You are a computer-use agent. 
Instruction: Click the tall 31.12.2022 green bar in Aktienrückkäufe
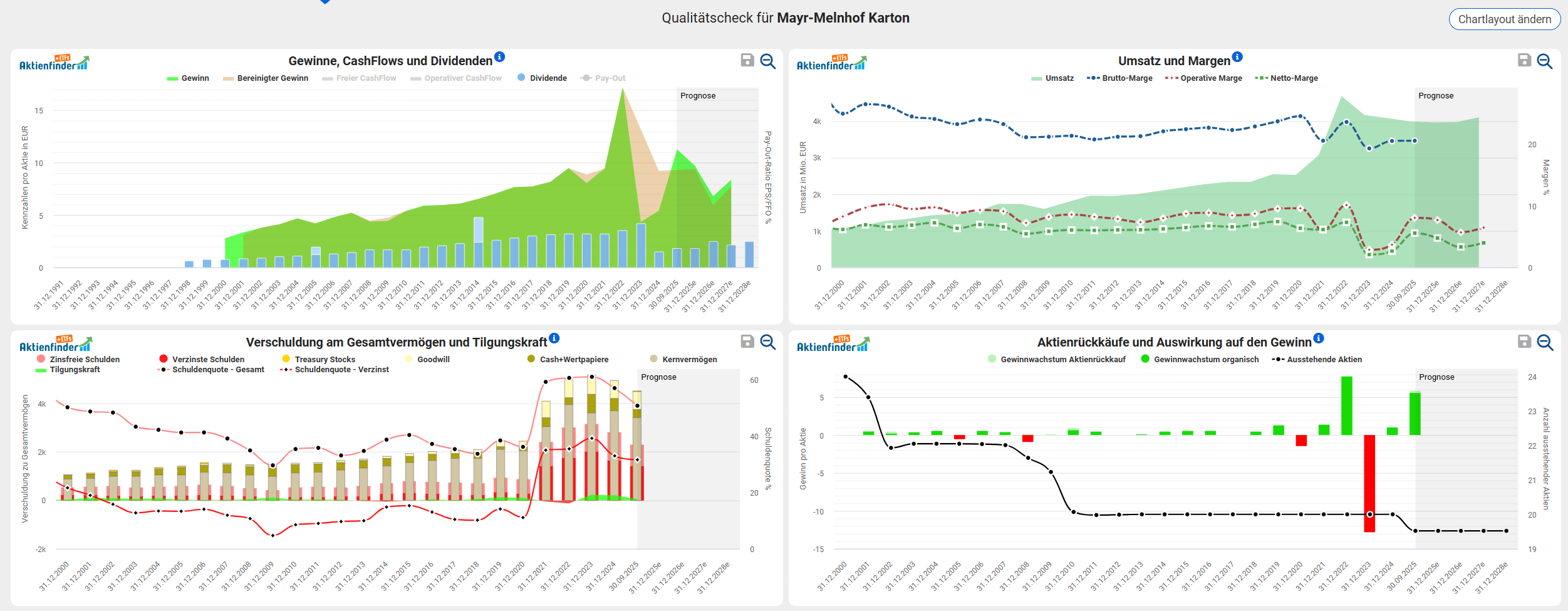pyautogui.click(x=1347, y=405)
